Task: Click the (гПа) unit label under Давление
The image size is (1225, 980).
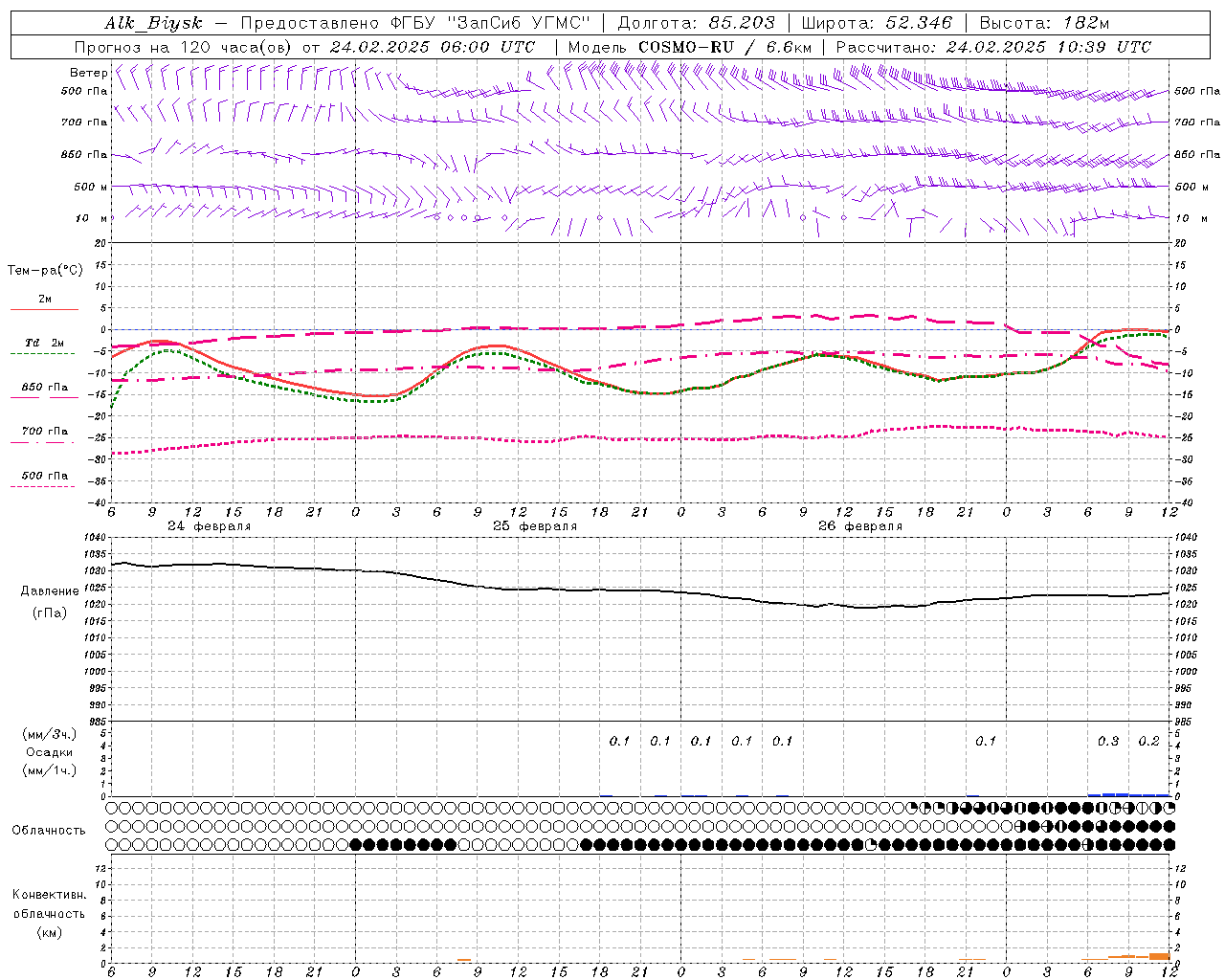Action: tap(50, 613)
